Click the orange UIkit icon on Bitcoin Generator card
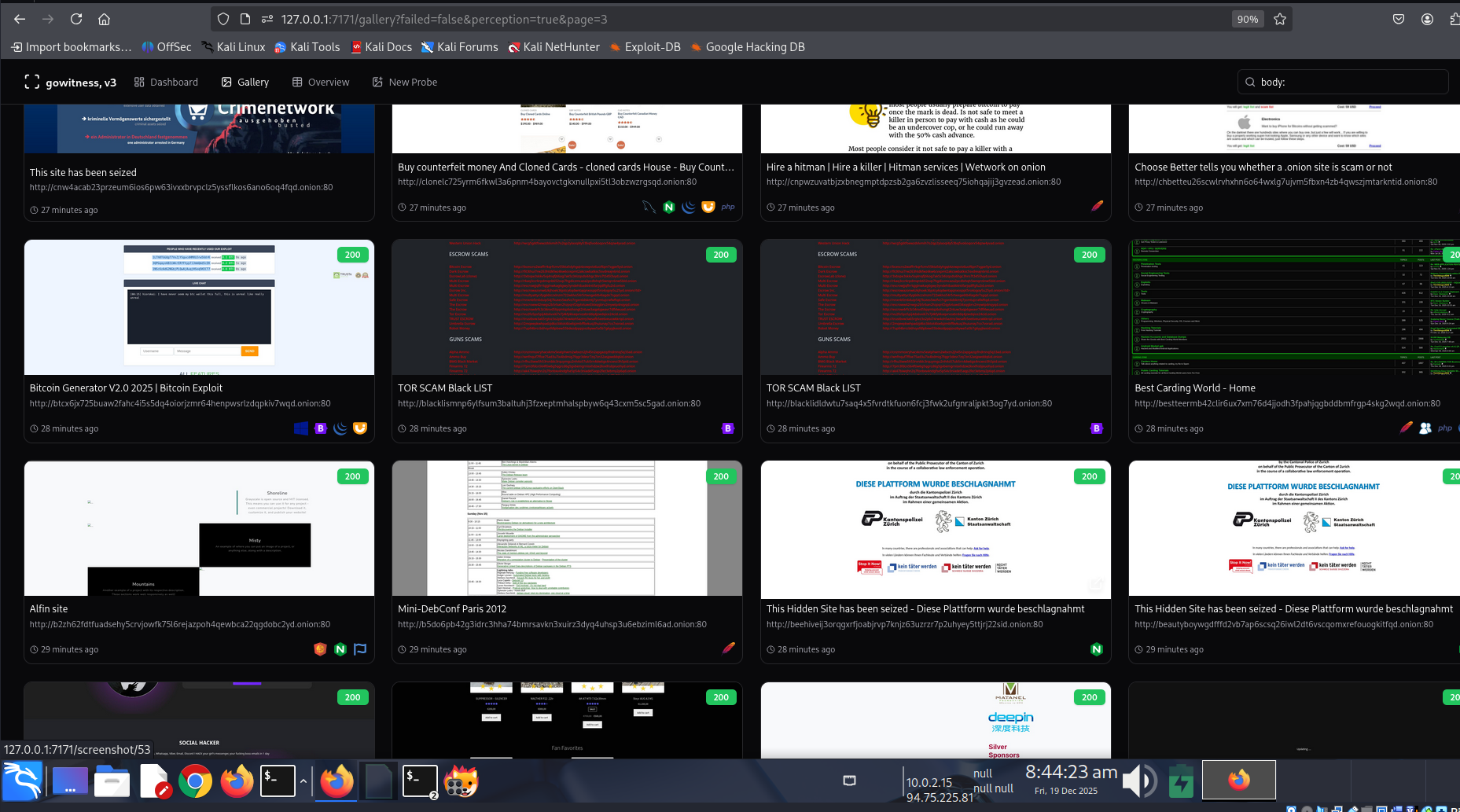 (x=360, y=428)
